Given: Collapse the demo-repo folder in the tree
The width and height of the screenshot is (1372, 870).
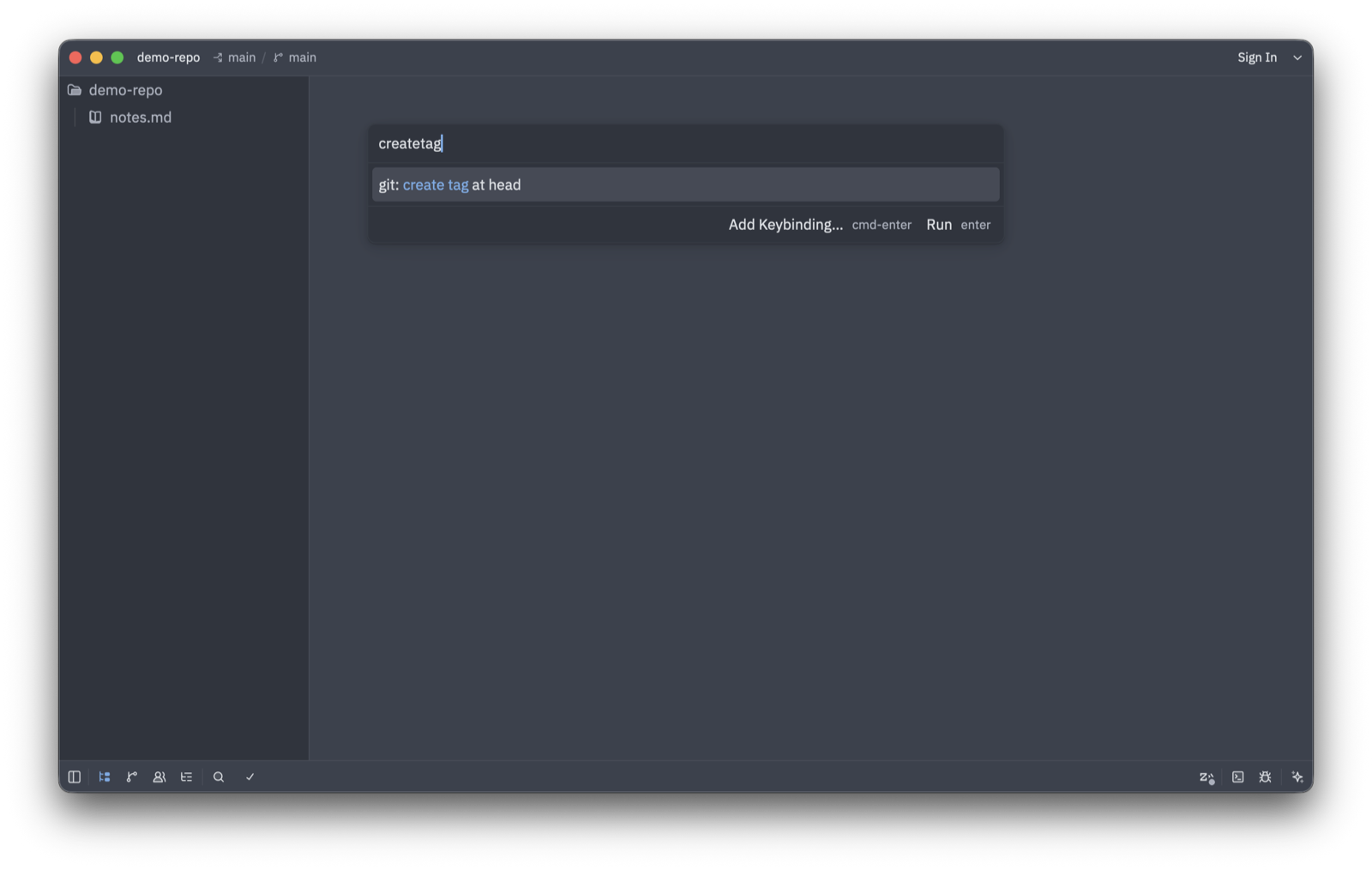Looking at the screenshot, I should 184,90.
